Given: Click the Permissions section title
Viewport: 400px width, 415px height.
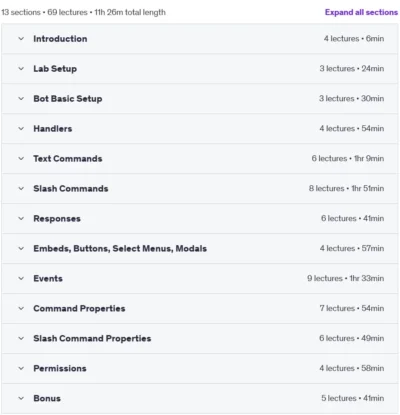Looking at the screenshot, I should tap(60, 369).
